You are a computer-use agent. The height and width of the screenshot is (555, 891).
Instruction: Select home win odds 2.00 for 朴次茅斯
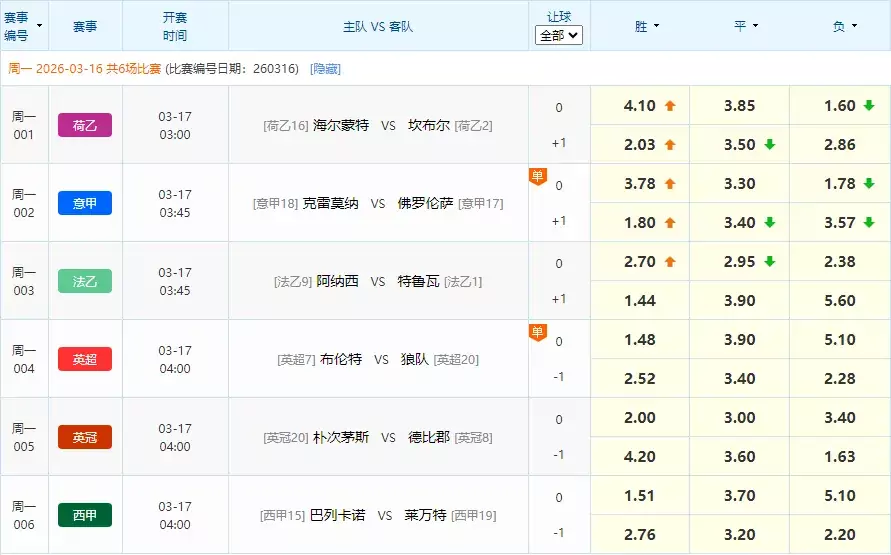point(640,418)
